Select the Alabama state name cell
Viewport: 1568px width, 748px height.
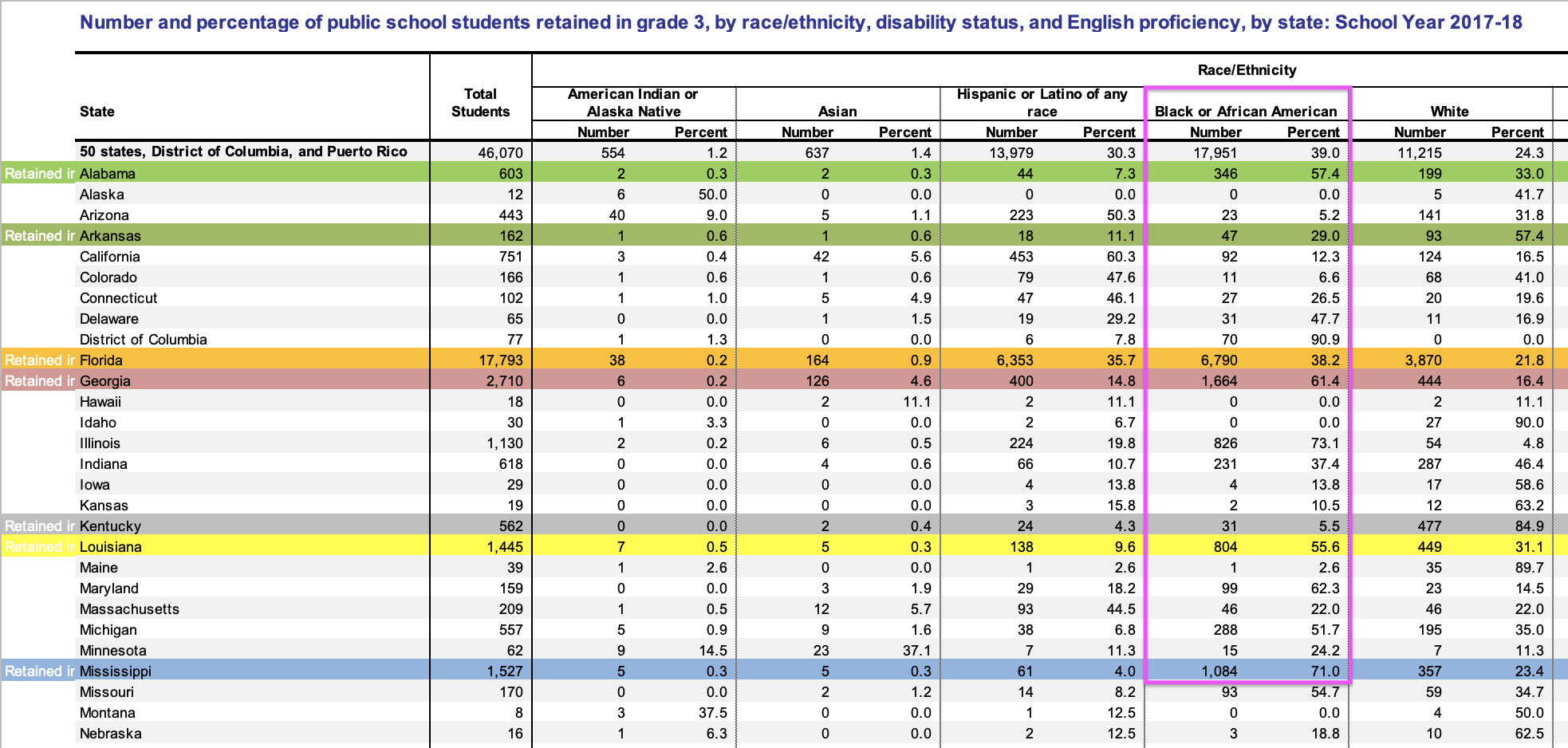point(108,174)
